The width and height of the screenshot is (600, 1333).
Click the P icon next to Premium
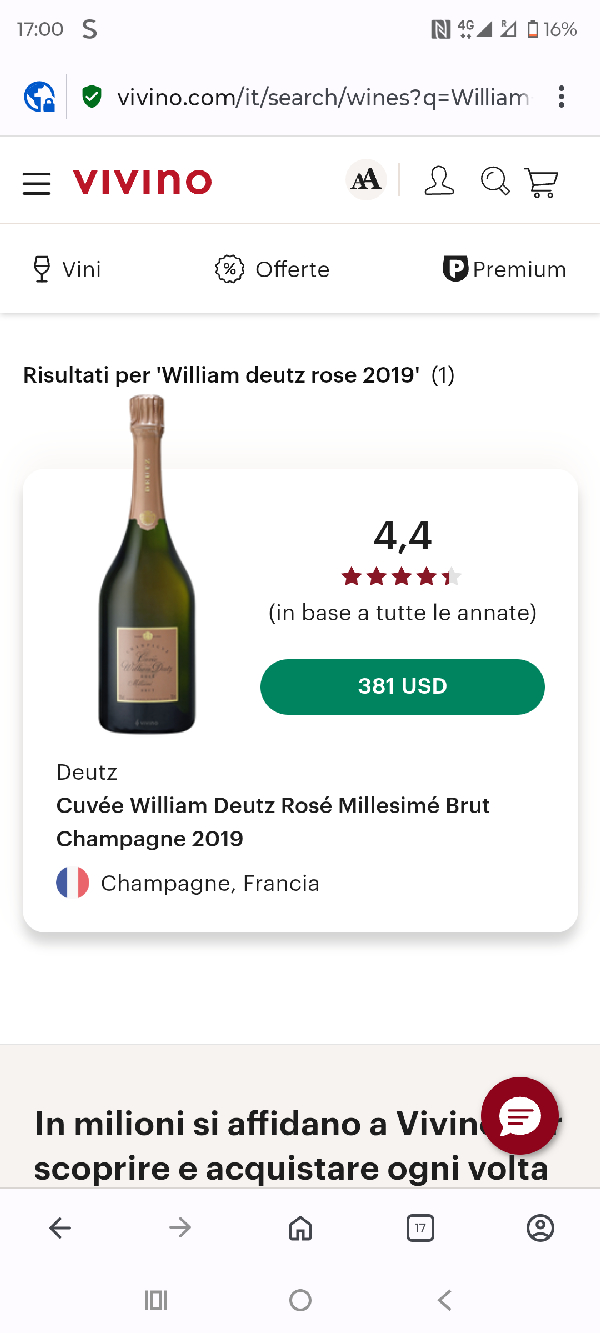[456, 268]
